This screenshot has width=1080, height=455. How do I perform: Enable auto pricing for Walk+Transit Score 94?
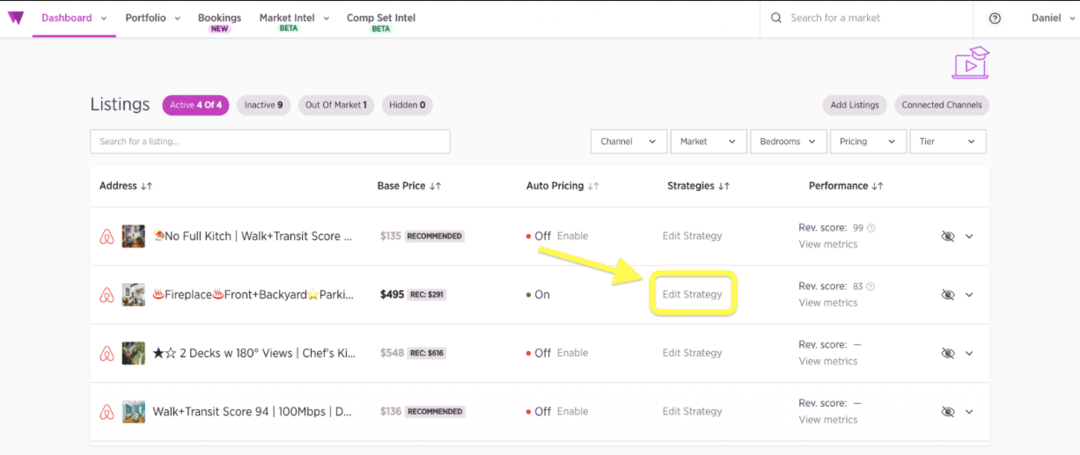(x=572, y=411)
